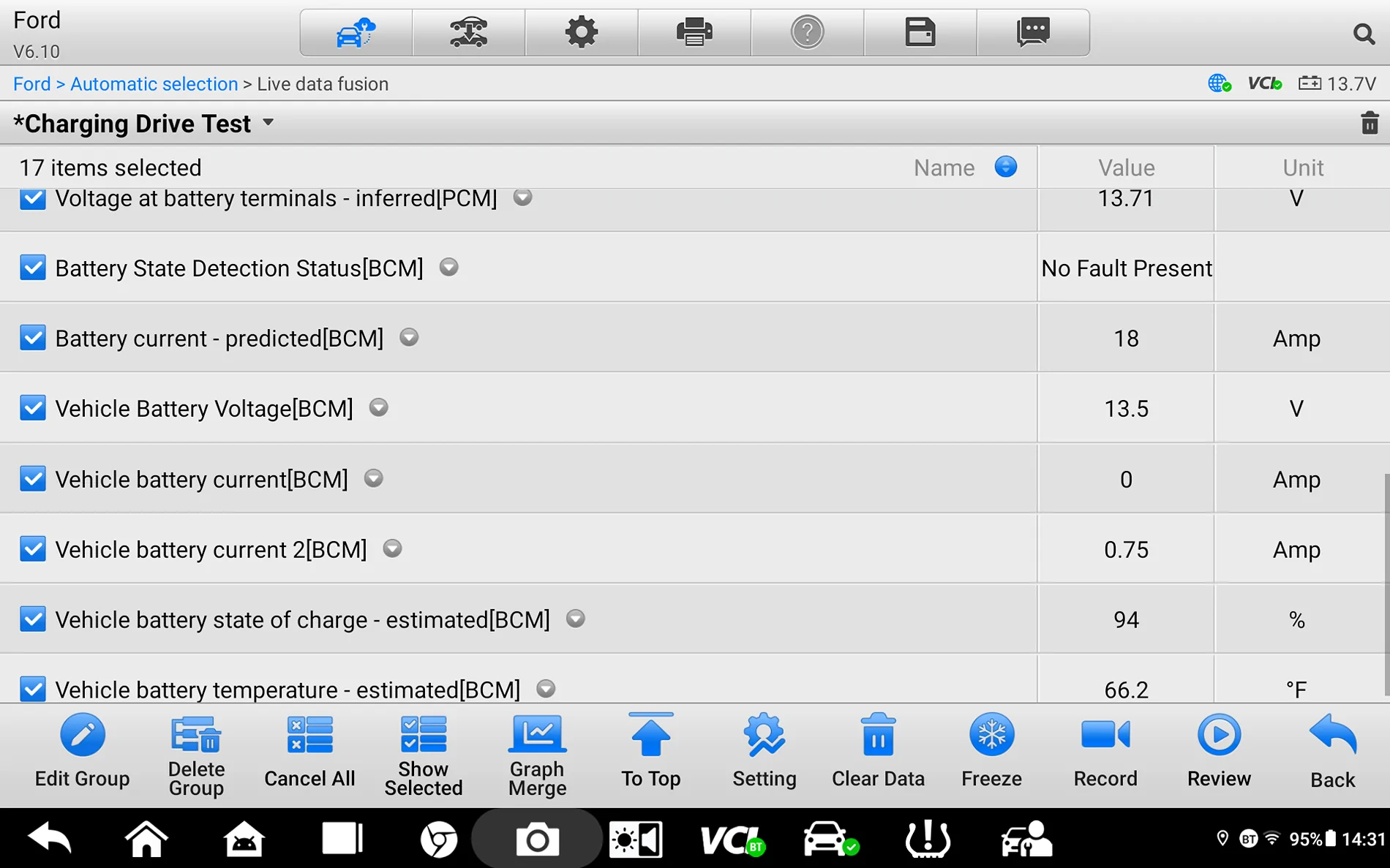The image size is (1390, 868).
Task: Open Review playback icon
Action: click(x=1219, y=735)
